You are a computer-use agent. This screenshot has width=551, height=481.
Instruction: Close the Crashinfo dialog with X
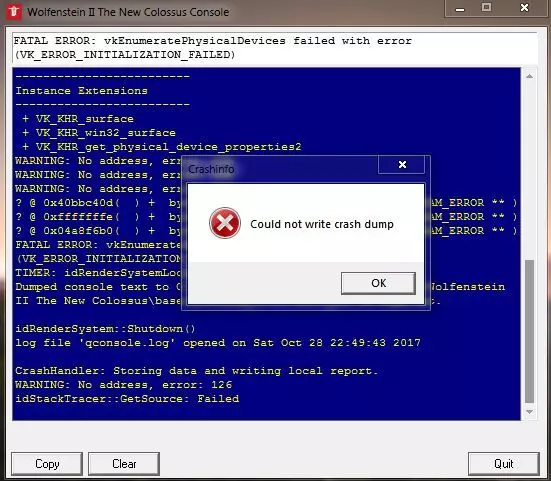(402, 164)
